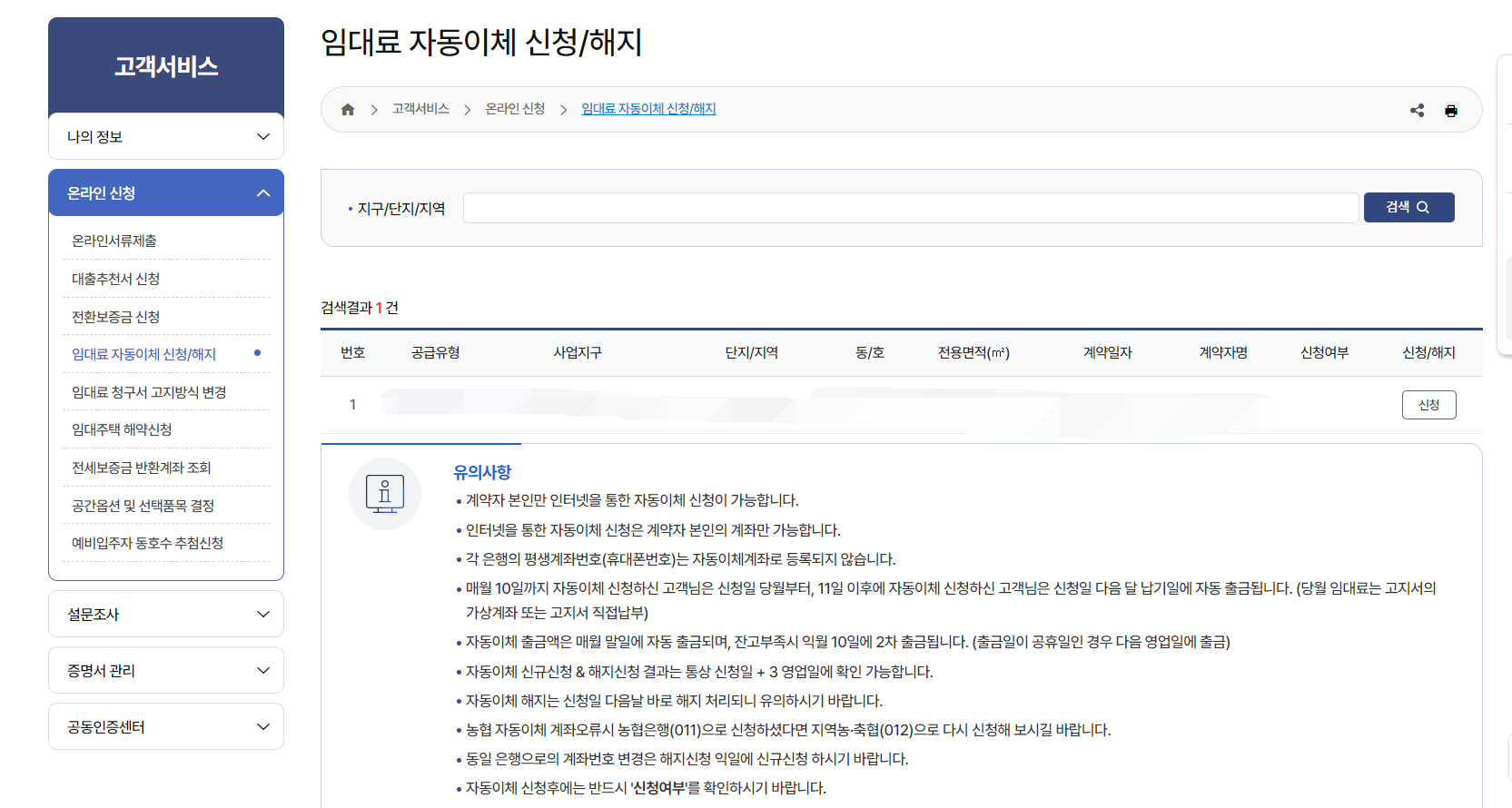Expand the 나의 정보 menu section

[166, 136]
